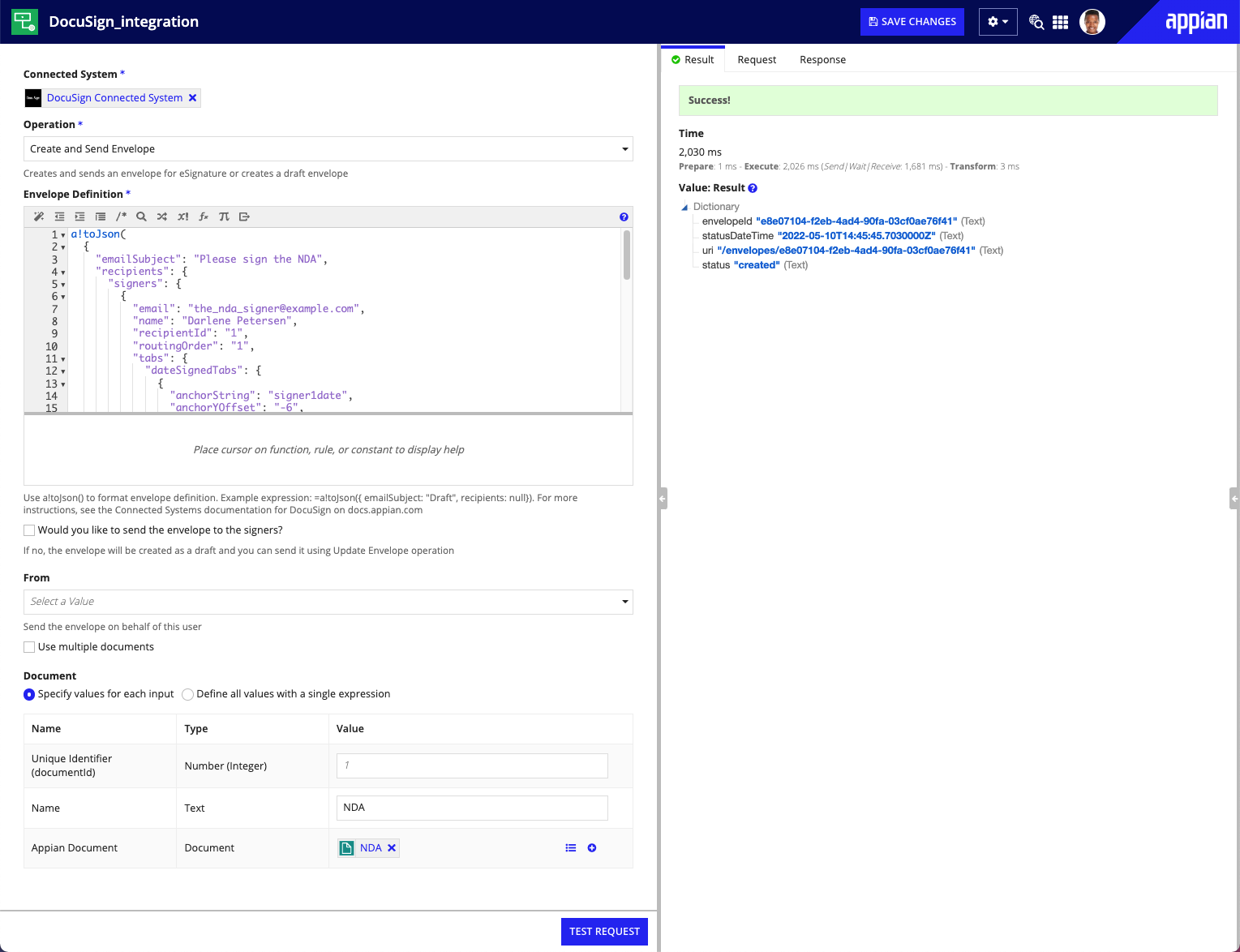The width and height of the screenshot is (1240, 952).
Task: Open the expression editor help icon
Action: 624,217
